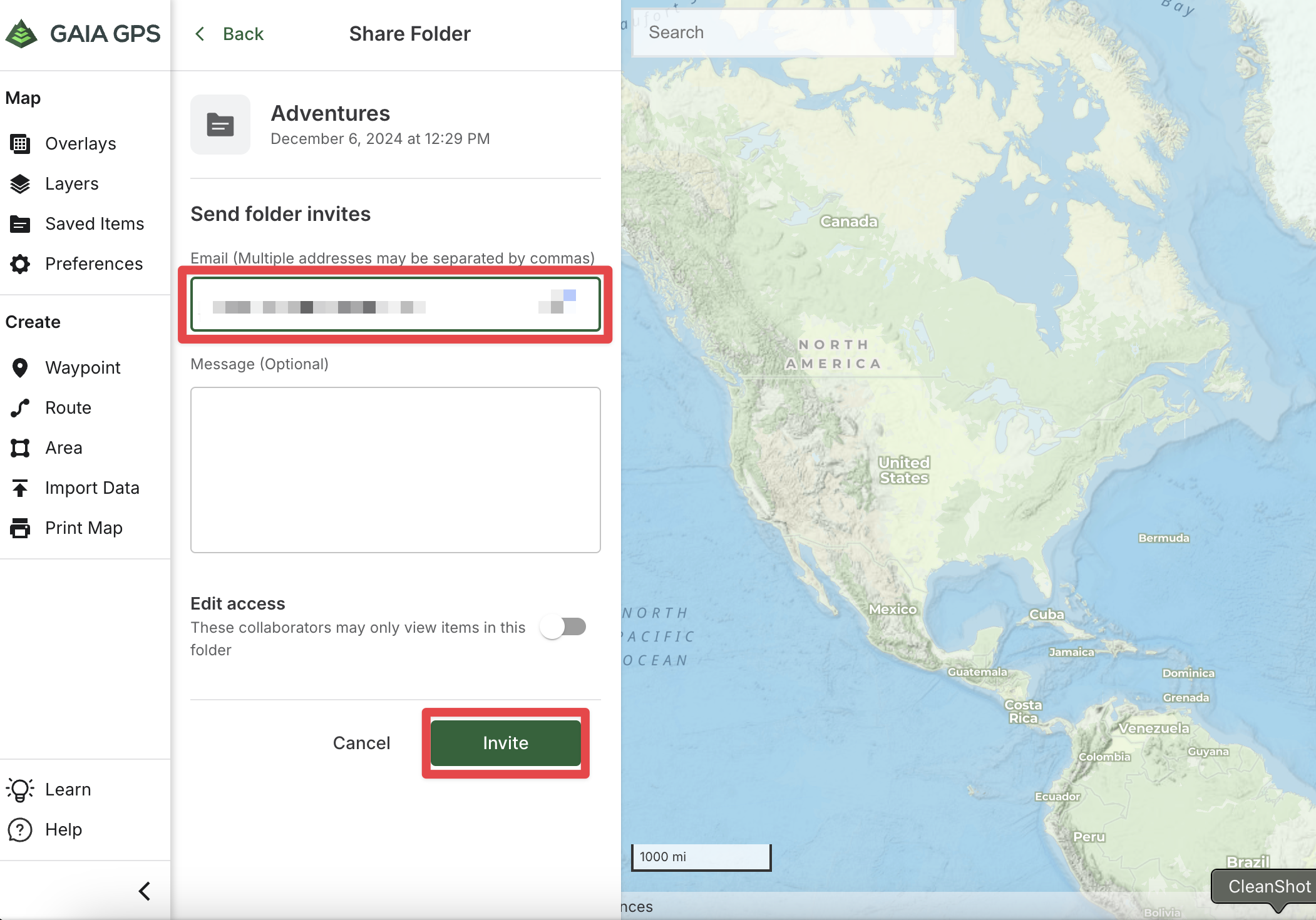This screenshot has width=1316, height=920.
Task: Choose the Print Map label under Create
Action: pyautogui.click(x=84, y=528)
